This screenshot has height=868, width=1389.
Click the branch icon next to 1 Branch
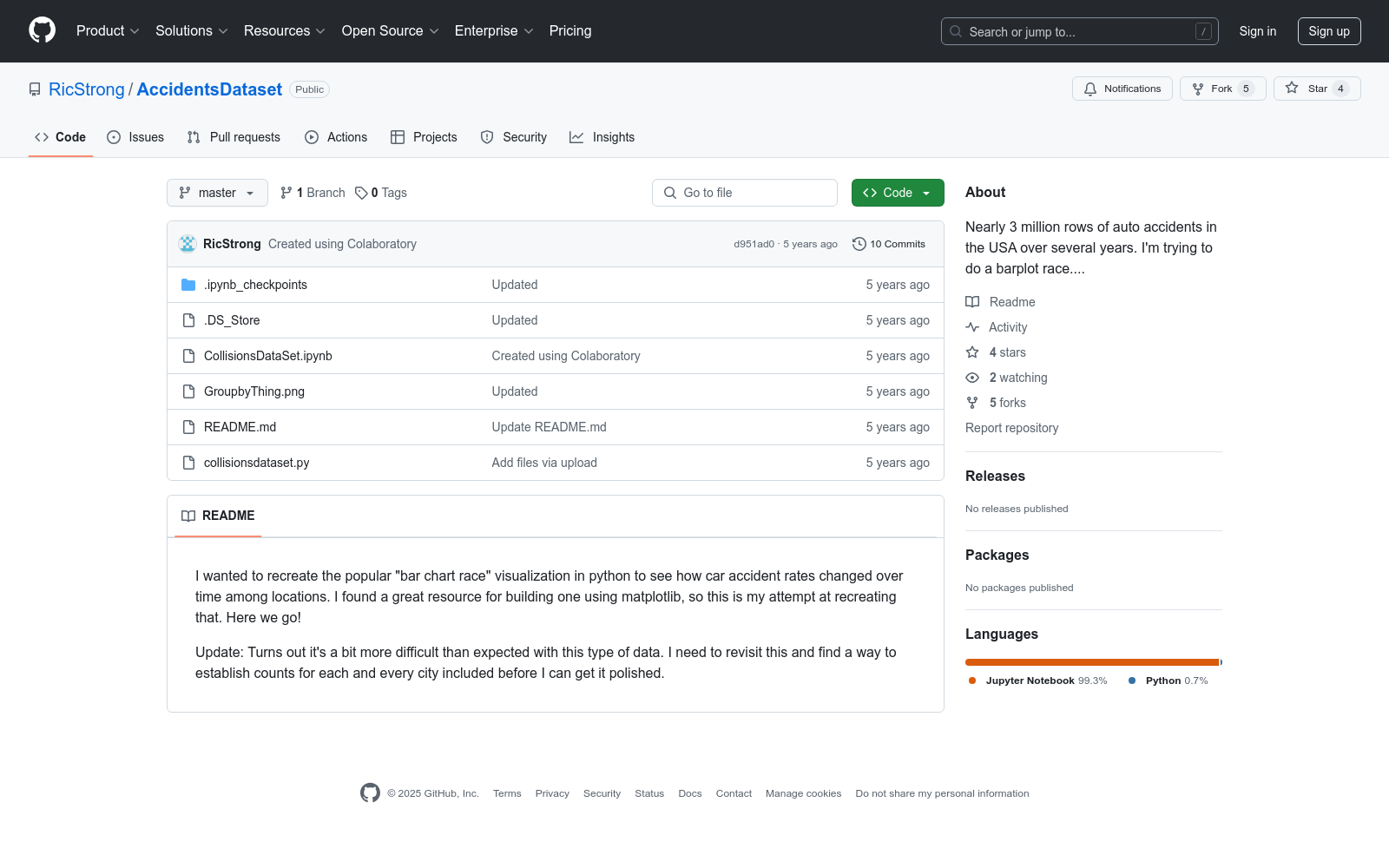pos(286,193)
